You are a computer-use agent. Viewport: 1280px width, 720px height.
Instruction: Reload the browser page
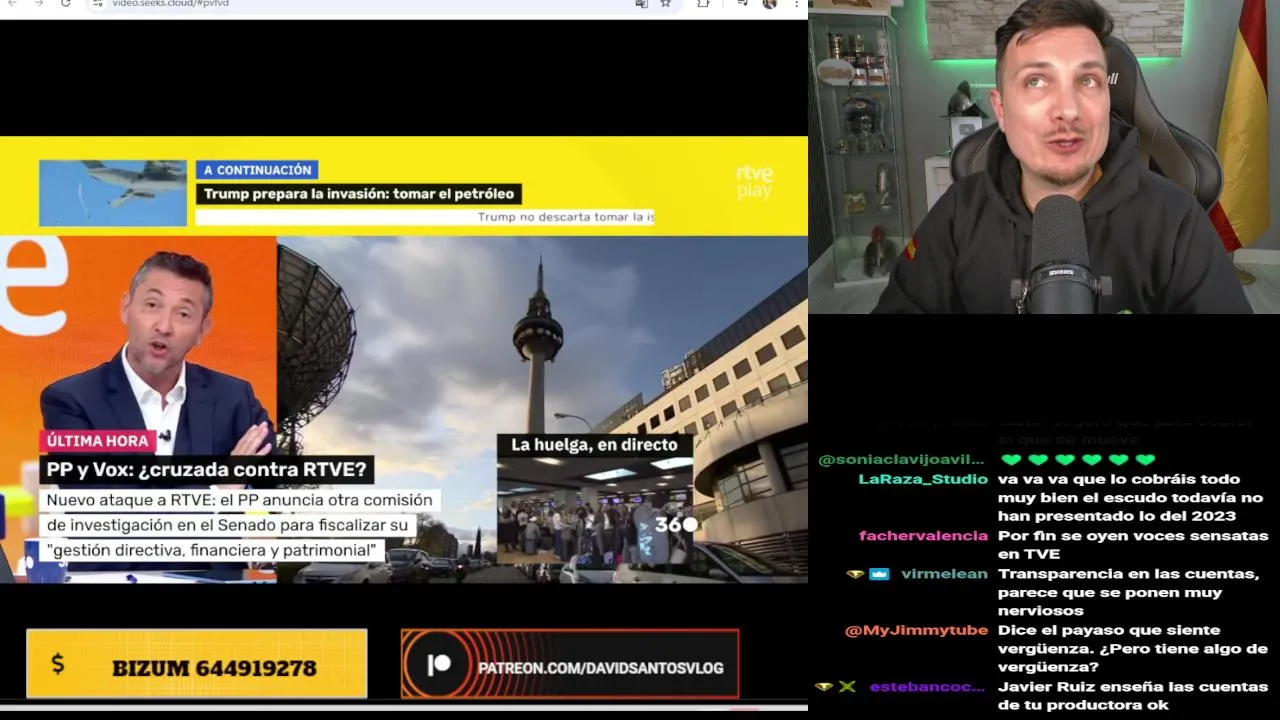point(66,4)
